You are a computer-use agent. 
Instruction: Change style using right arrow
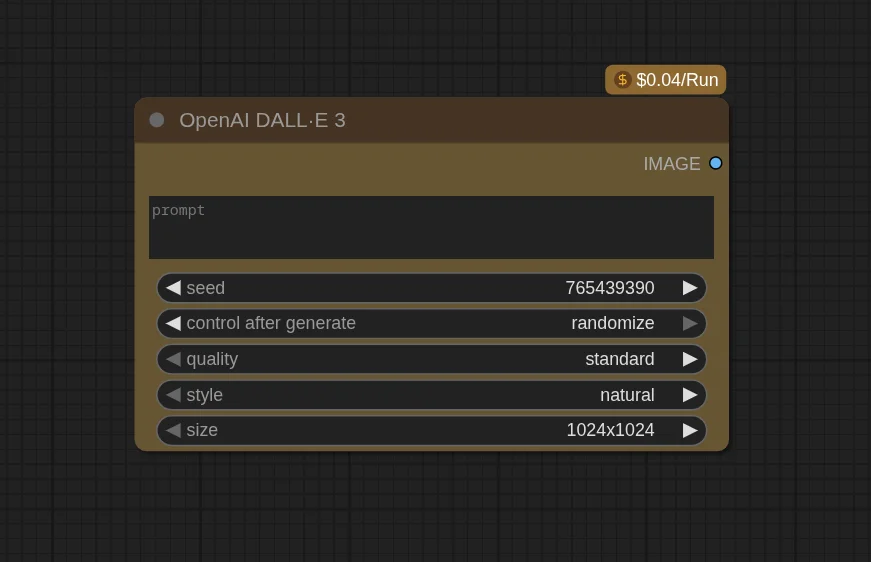(690, 395)
